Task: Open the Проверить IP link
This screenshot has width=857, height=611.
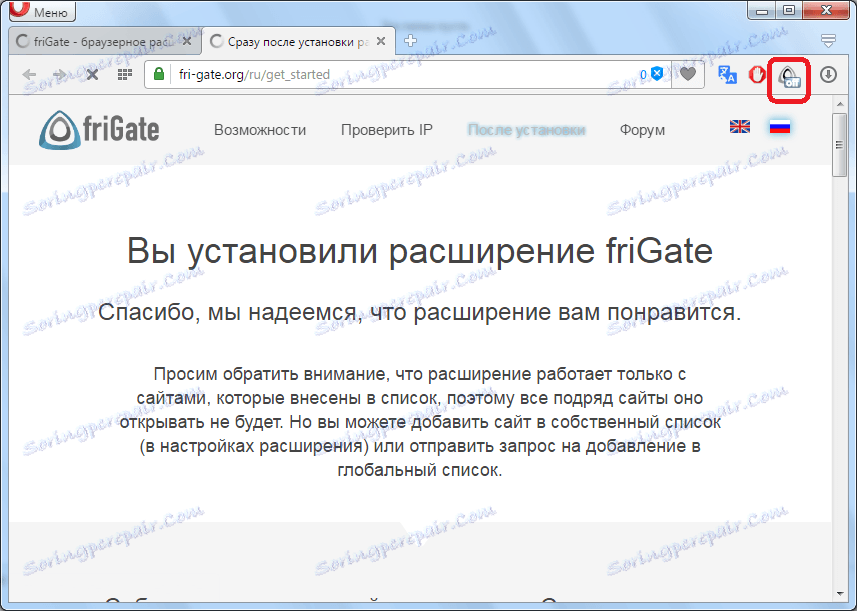Action: pyautogui.click(x=387, y=130)
